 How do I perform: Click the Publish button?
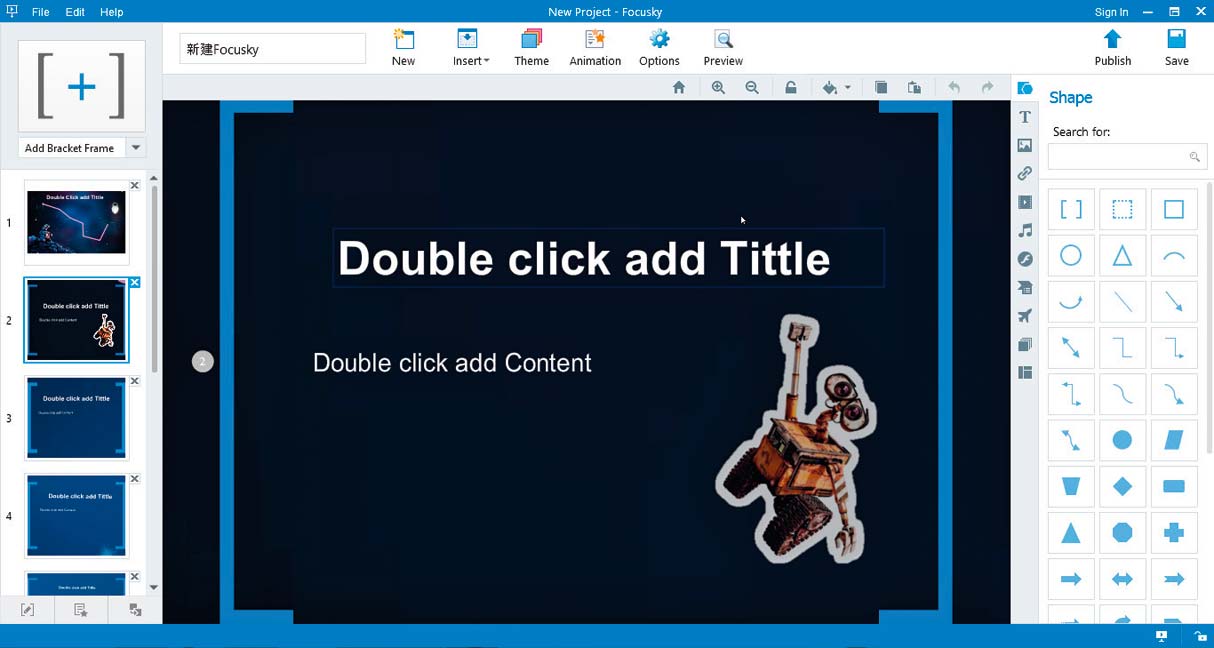point(1113,48)
